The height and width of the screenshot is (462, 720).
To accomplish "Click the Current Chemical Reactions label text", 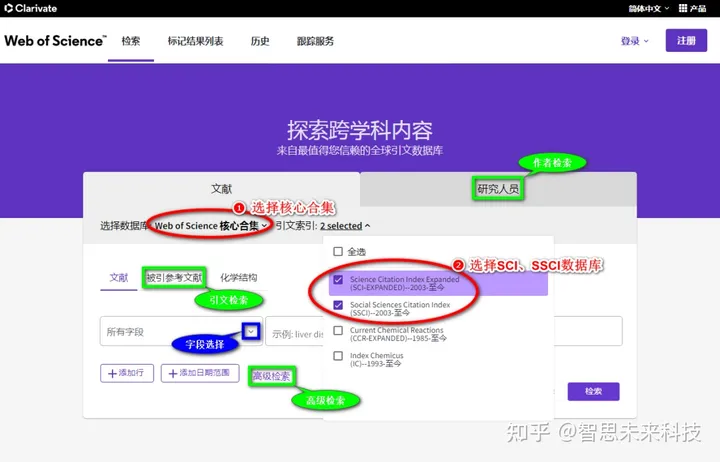I will tap(398, 334).
